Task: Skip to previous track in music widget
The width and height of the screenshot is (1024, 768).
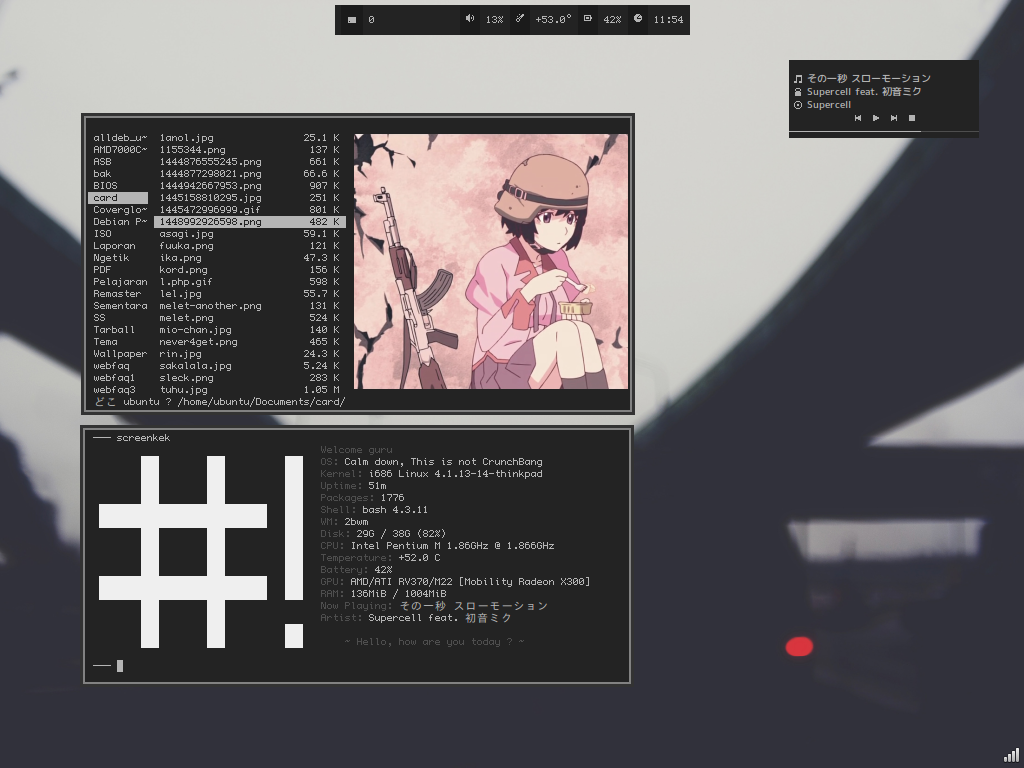Action: point(858,118)
